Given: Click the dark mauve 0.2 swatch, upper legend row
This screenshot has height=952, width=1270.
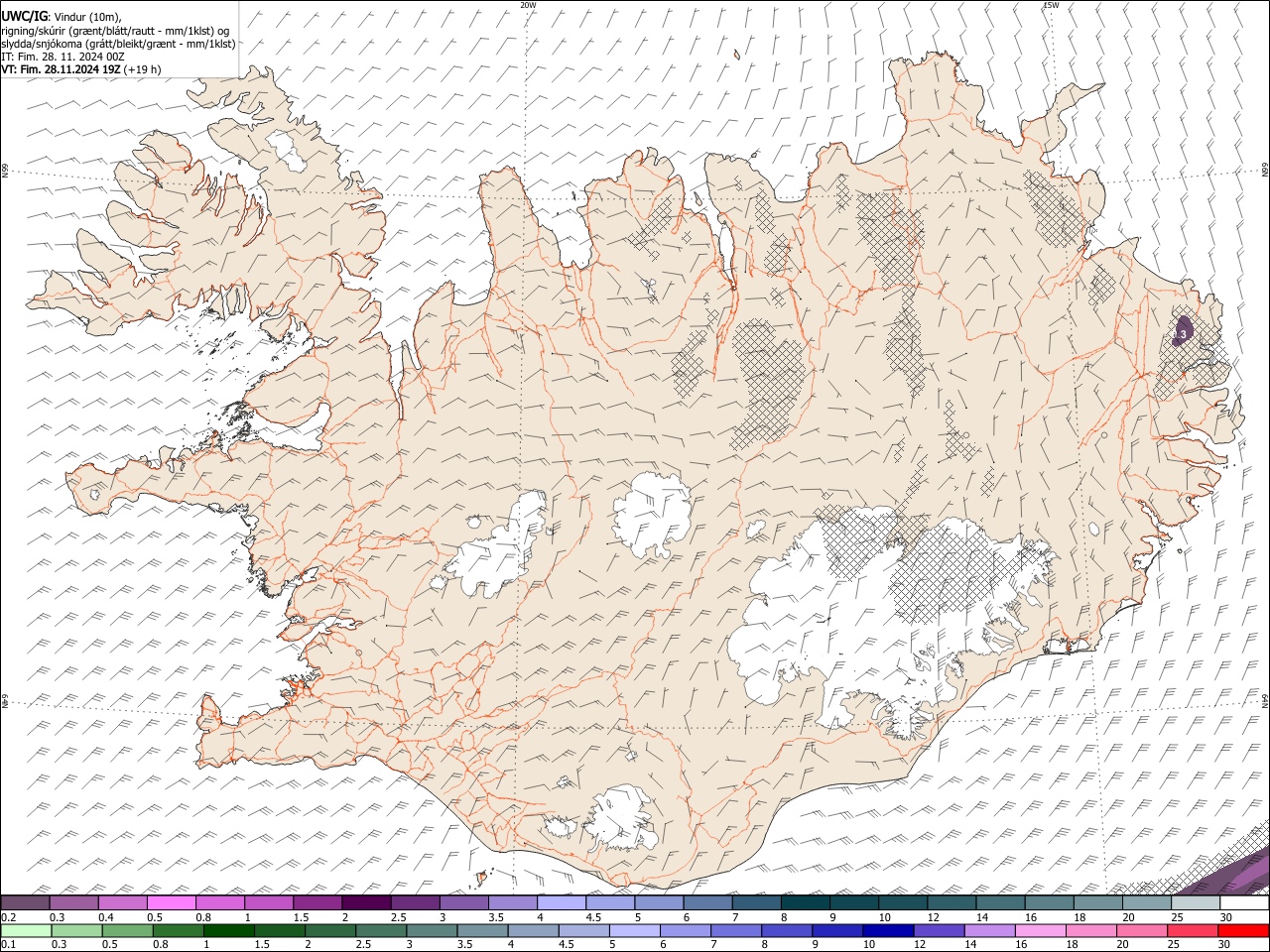Looking at the screenshot, I should 25,903.
